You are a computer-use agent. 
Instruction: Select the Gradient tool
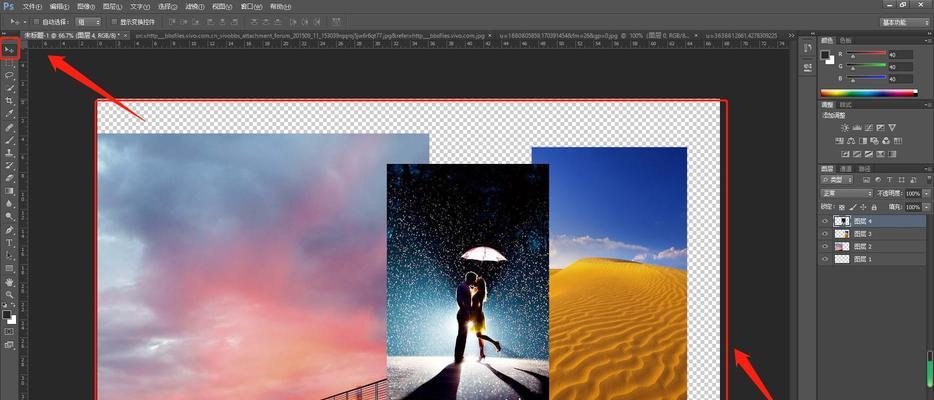[x=9, y=190]
